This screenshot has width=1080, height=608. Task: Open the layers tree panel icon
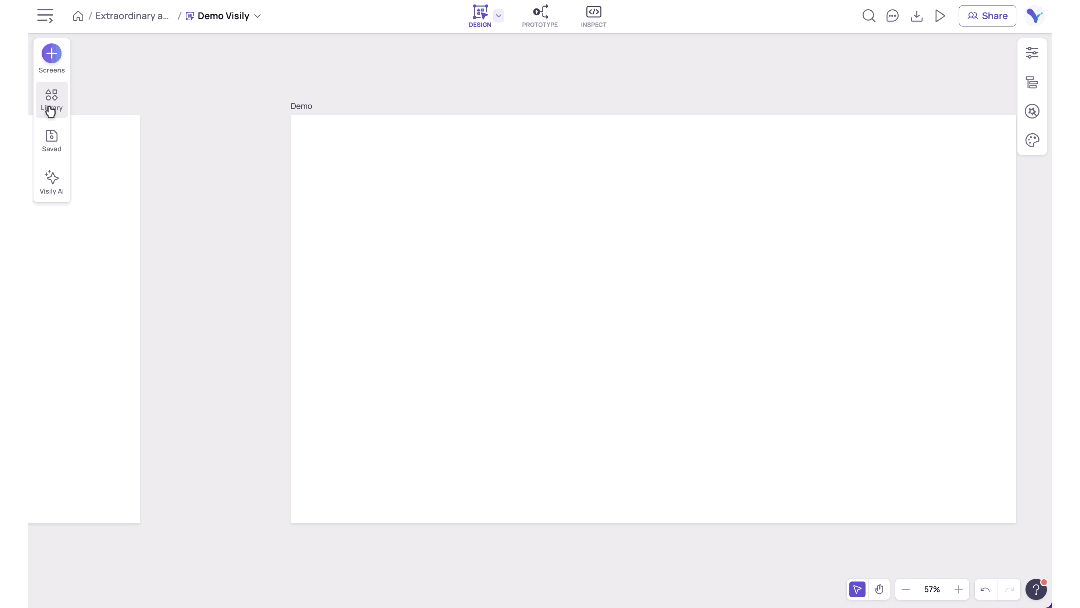(1032, 82)
